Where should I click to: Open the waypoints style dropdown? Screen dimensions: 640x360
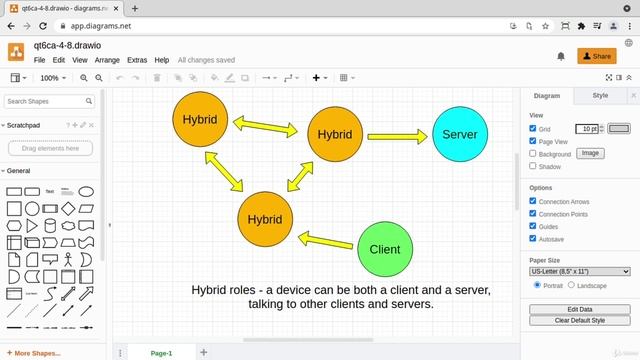(291, 78)
